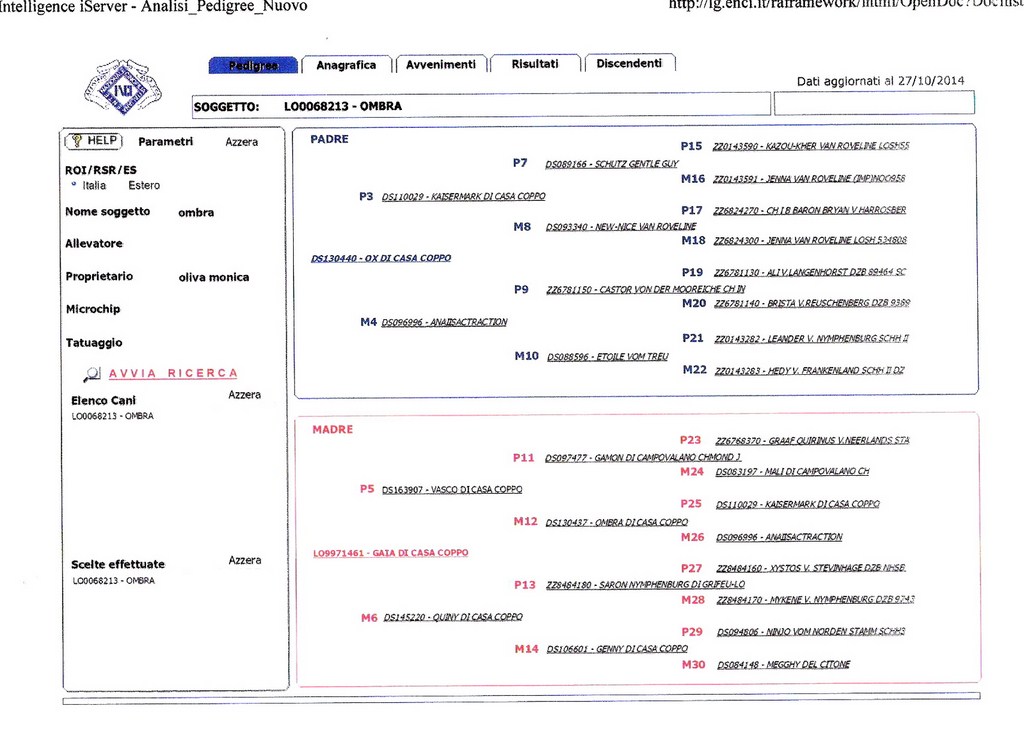Open M12 OMBRA DI CASA COPPO link
1024x740 pixels.
[617, 522]
